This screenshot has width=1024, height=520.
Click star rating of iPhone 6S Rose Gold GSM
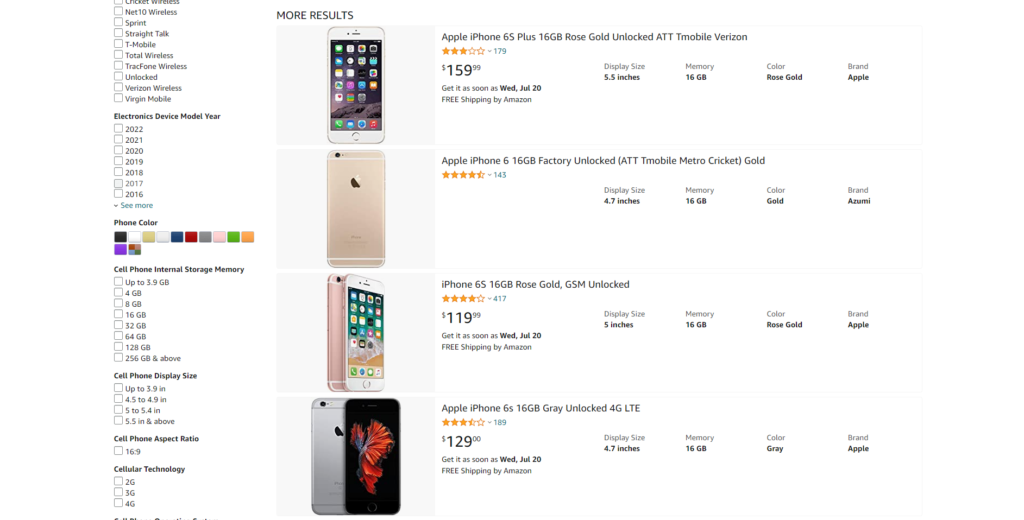click(x=463, y=299)
